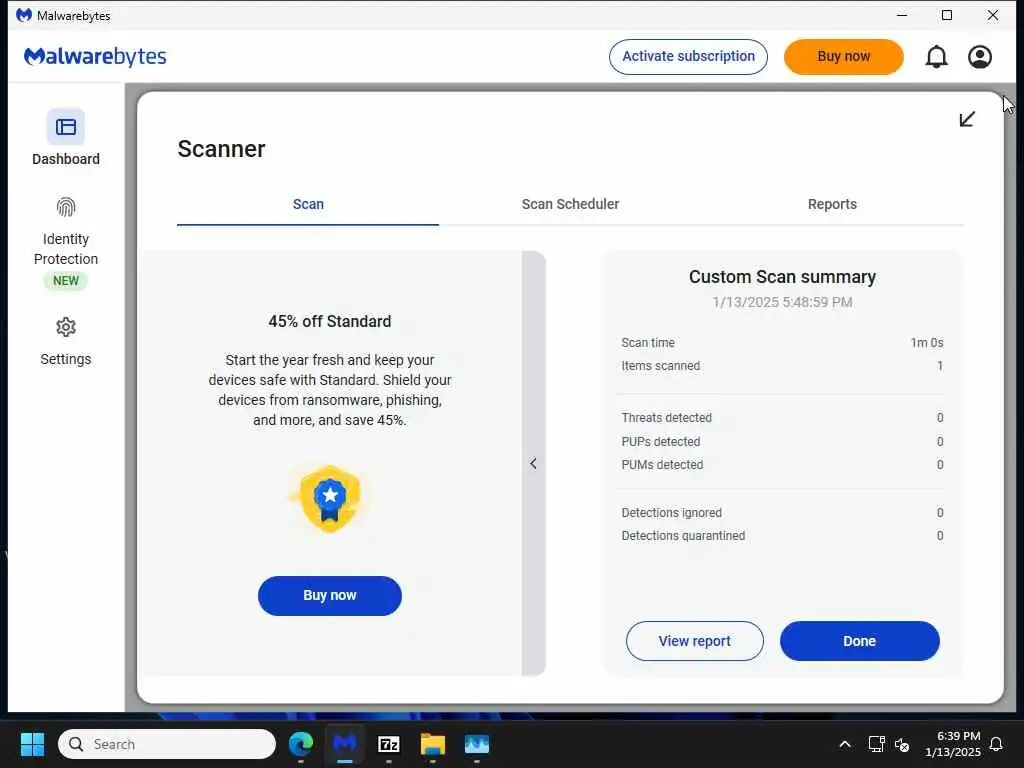The height and width of the screenshot is (768, 1024).
Task: Click the 'Custom Scan summary' title
Action: click(782, 277)
